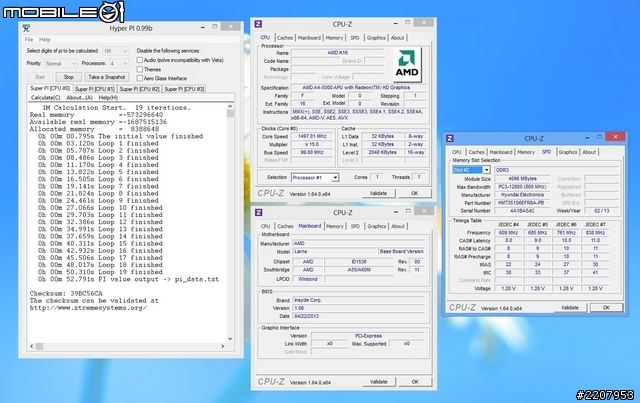
Task: Click OK in the top CPU-Z window
Action: click(415, 193)
